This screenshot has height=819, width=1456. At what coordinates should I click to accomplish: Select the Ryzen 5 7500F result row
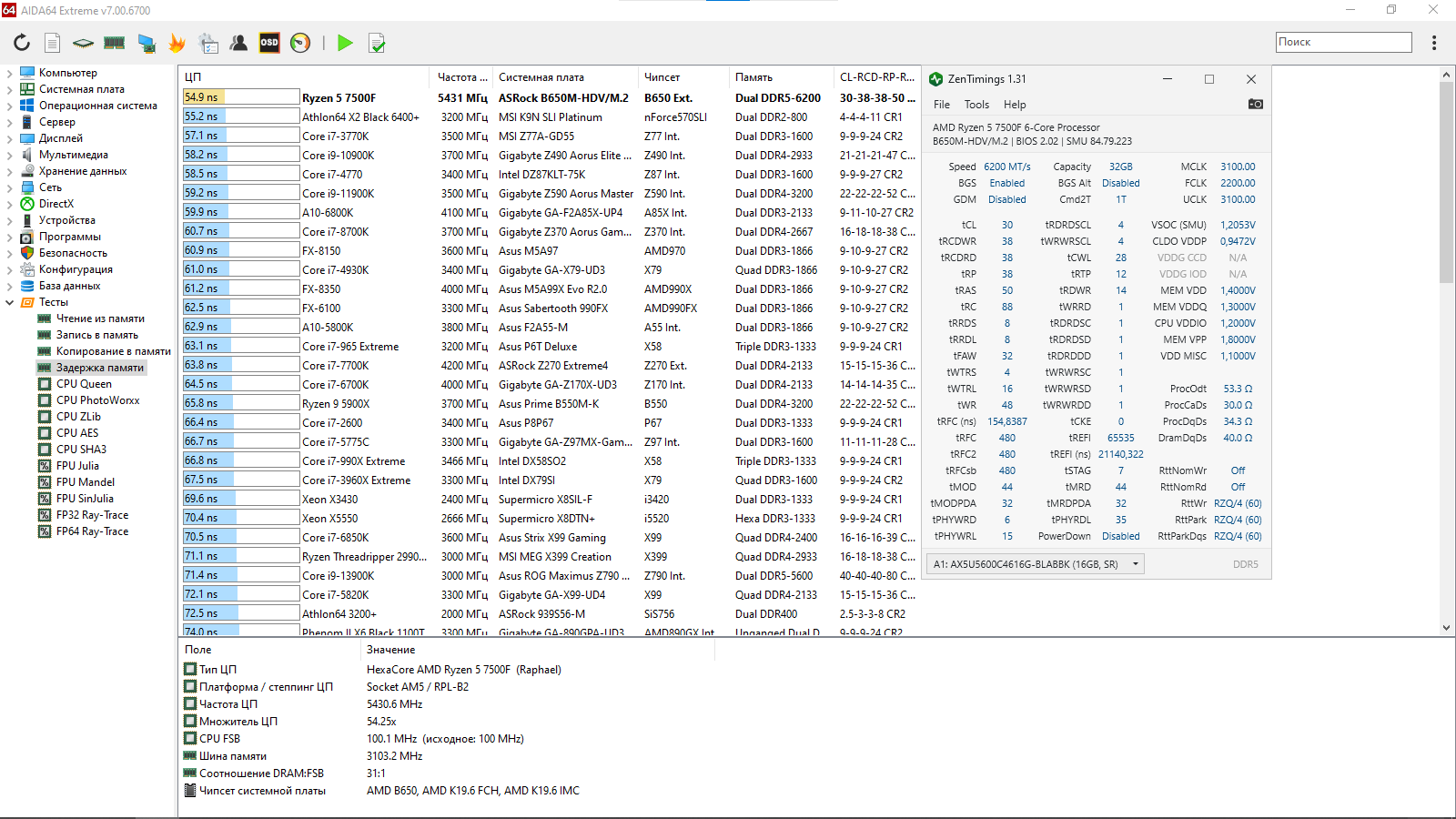click(x=550, y=97)
